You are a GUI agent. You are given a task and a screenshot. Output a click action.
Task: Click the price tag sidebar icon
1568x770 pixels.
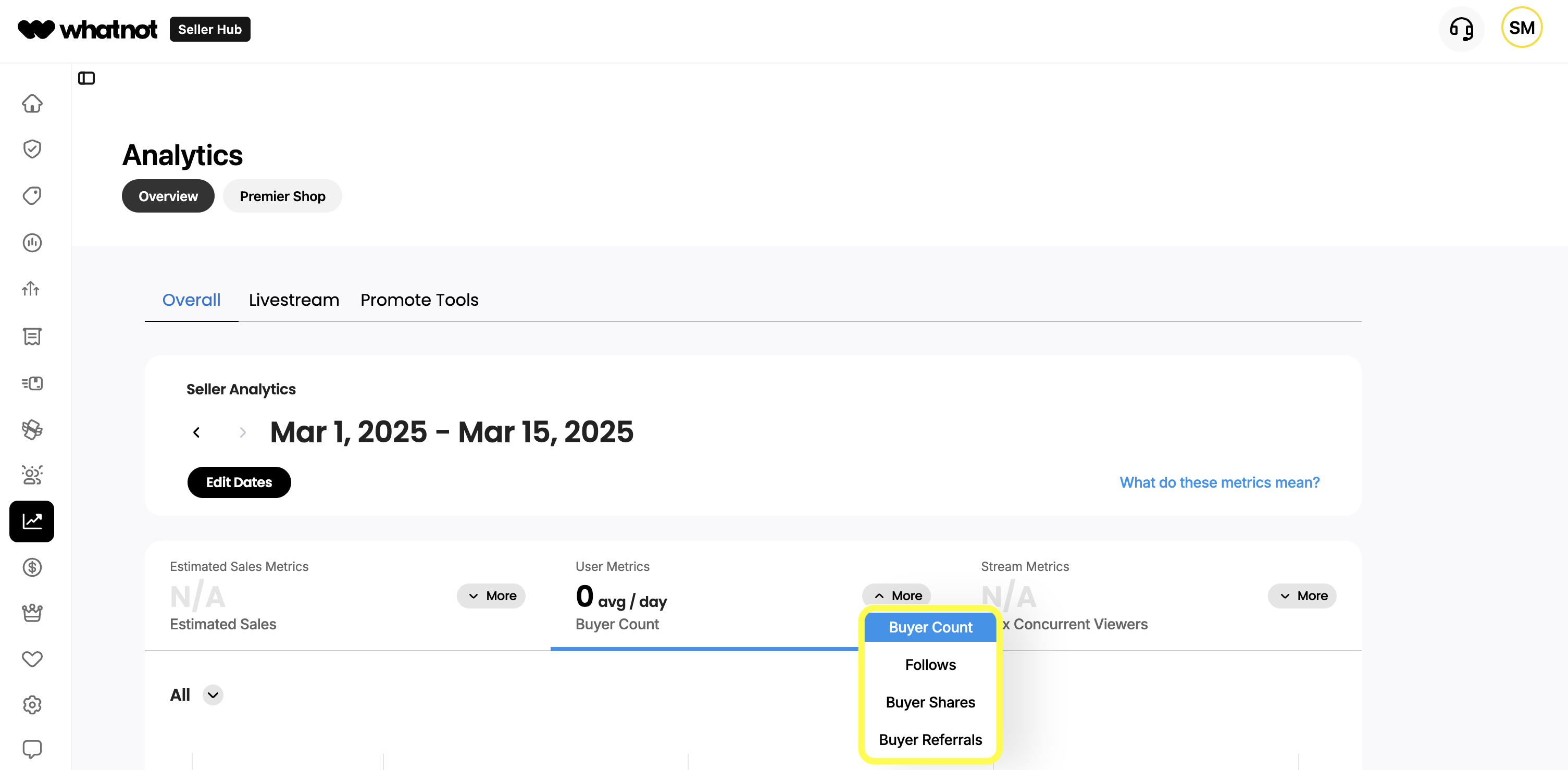[32, 195]
